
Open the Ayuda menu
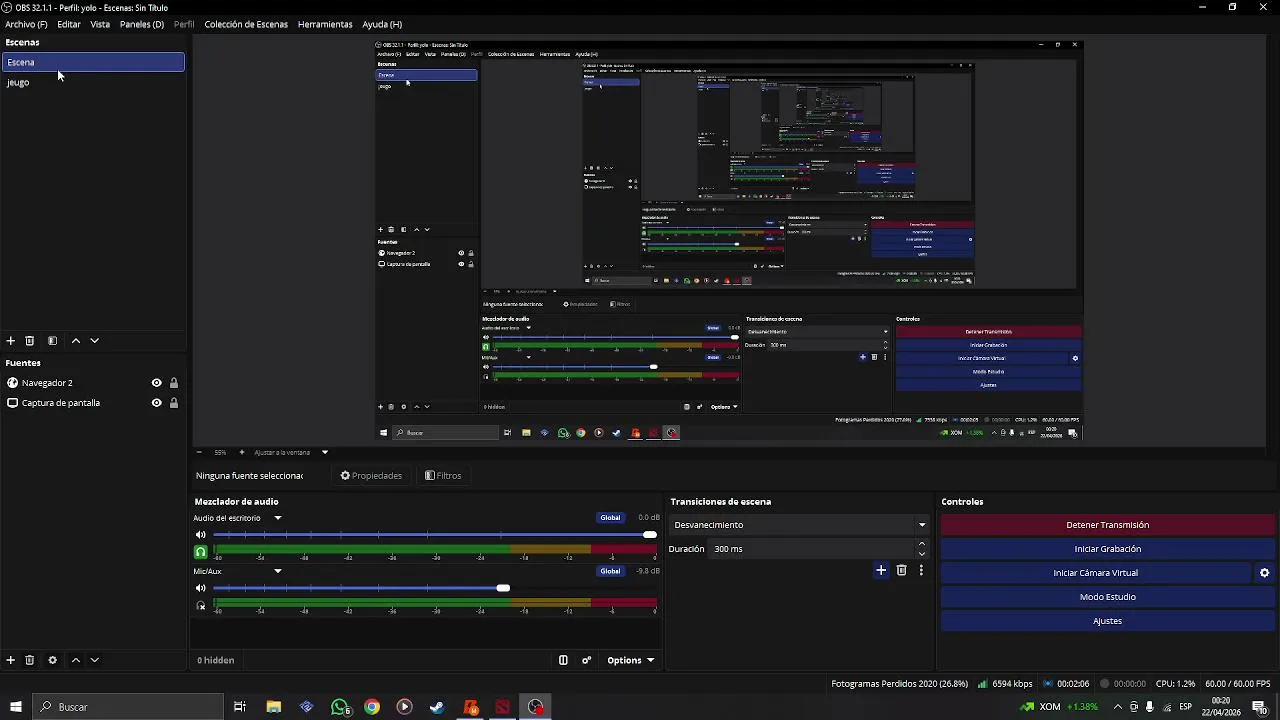382,24
